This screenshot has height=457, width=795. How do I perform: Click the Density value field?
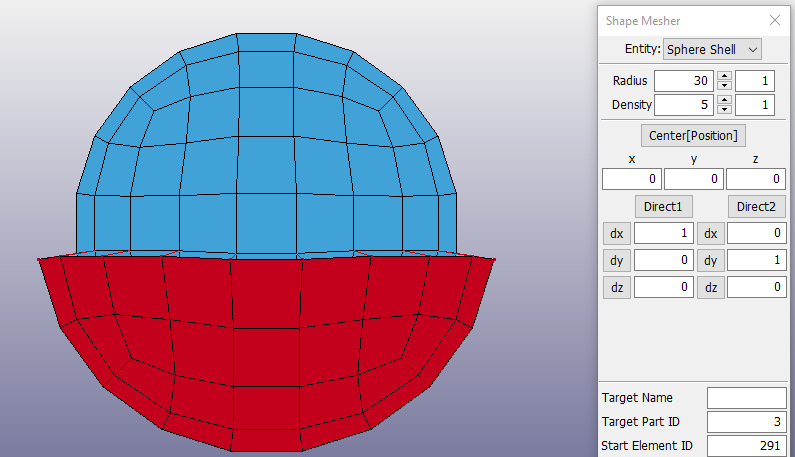pos(683,104)
